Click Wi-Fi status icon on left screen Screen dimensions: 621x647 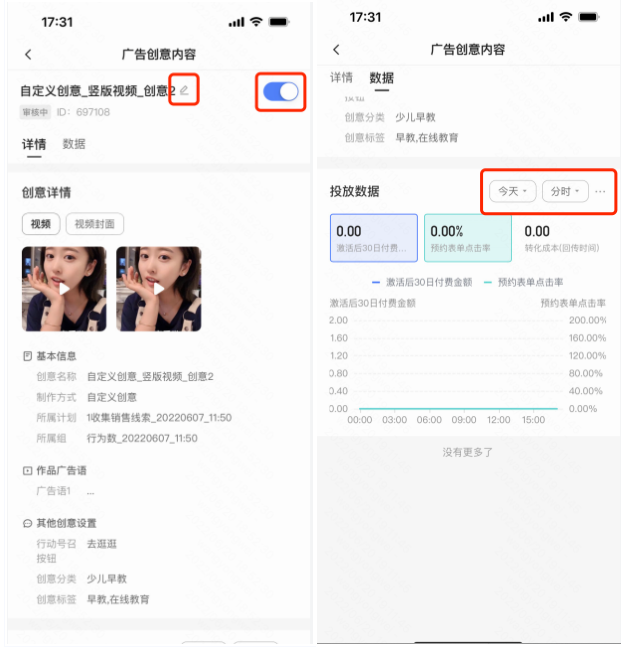(256, 21)
